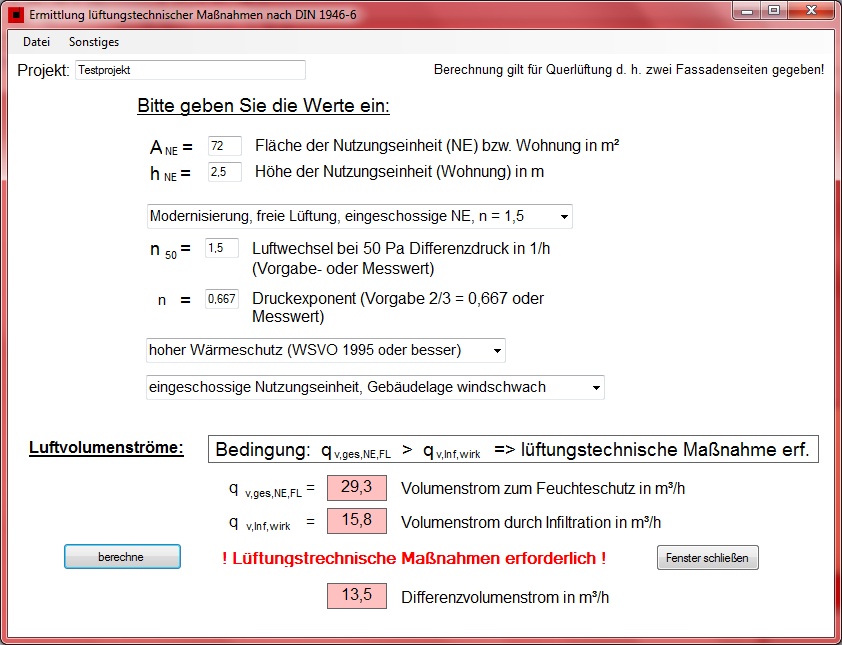
Task: Click the 'Volumenstrom durch Infiltration in m³/h' label
Action: [531, 522]
